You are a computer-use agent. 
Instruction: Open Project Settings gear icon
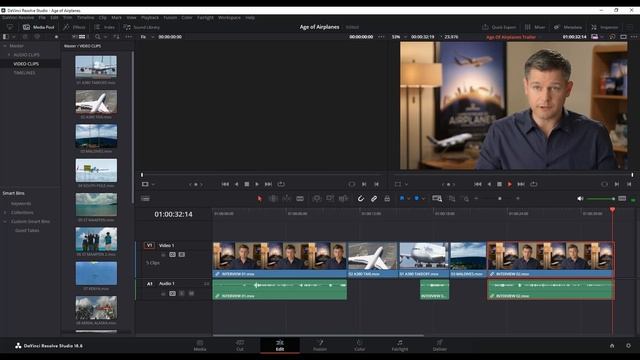[x=628, y=346]
